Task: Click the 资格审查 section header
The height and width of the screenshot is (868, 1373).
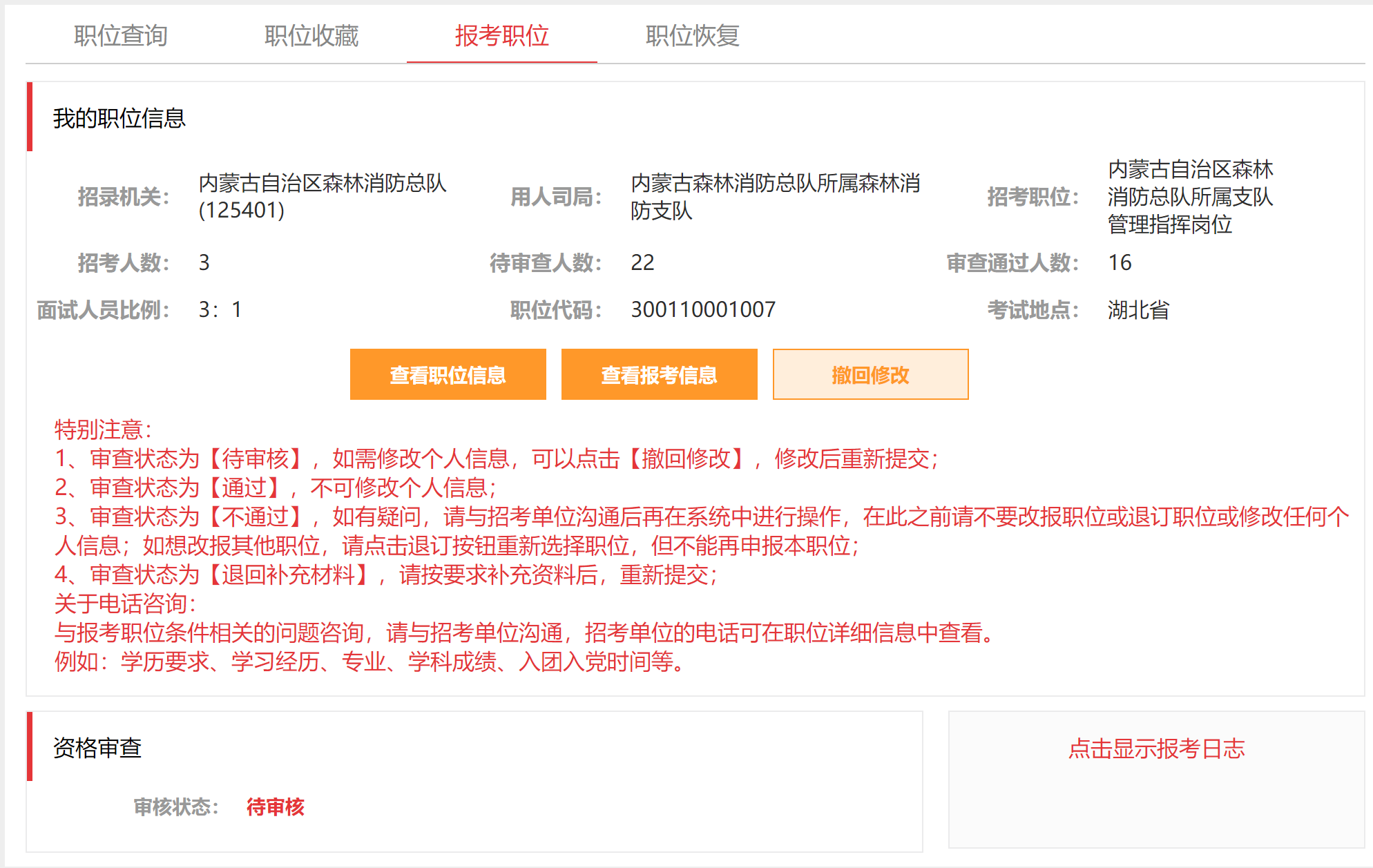Action: click(97, 748)
